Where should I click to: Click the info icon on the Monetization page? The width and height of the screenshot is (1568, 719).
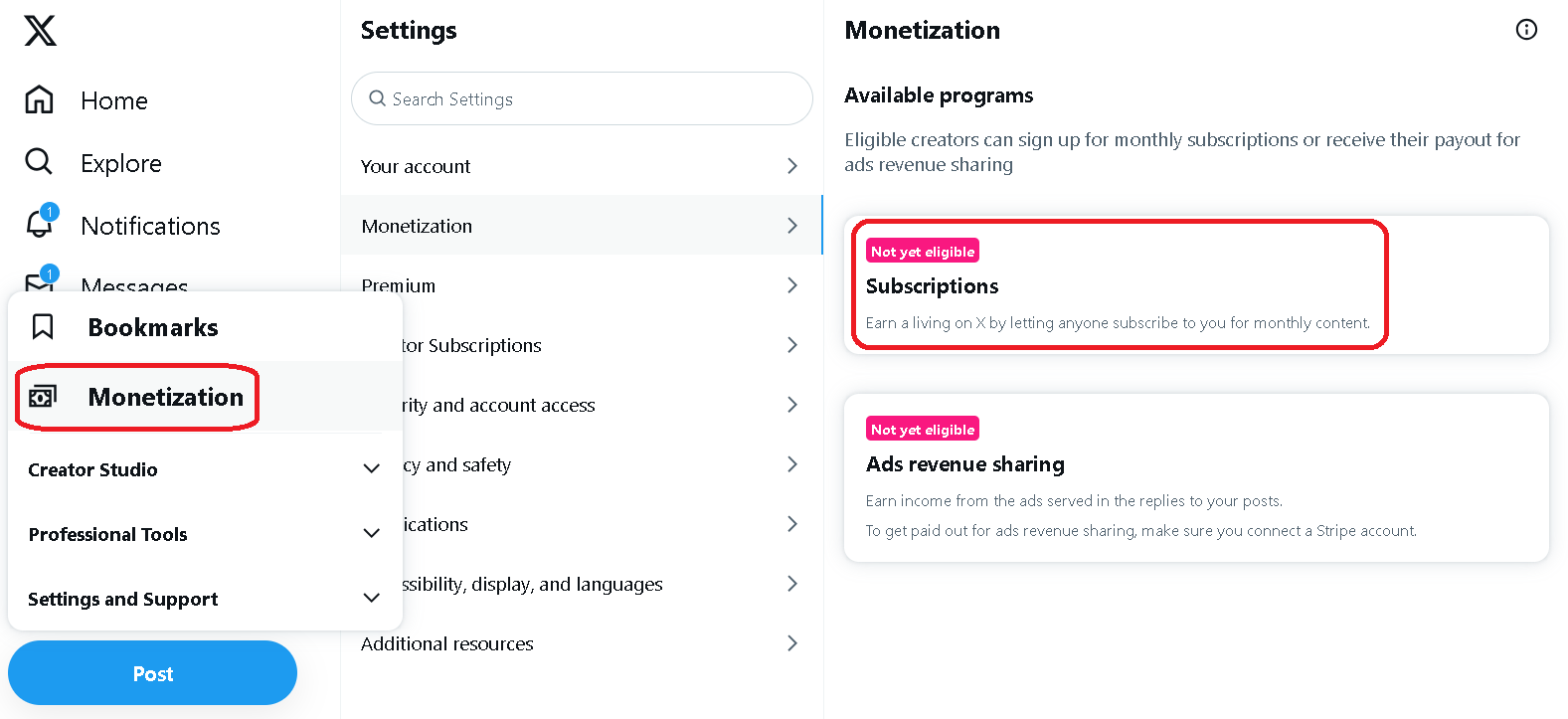pos(1526,30)
